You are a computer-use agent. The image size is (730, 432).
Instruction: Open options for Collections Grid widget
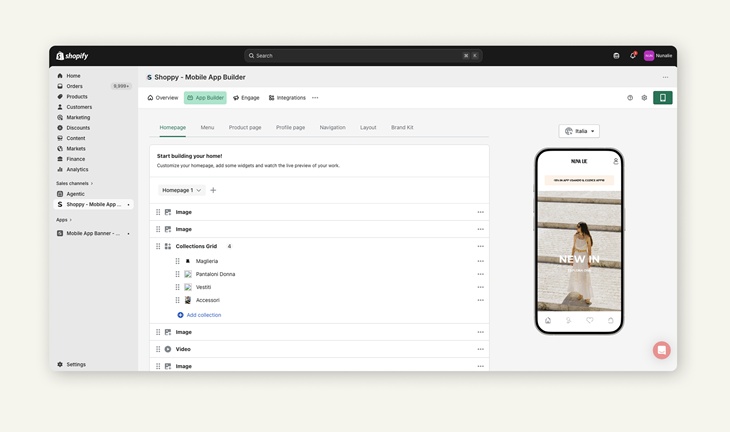480,246
